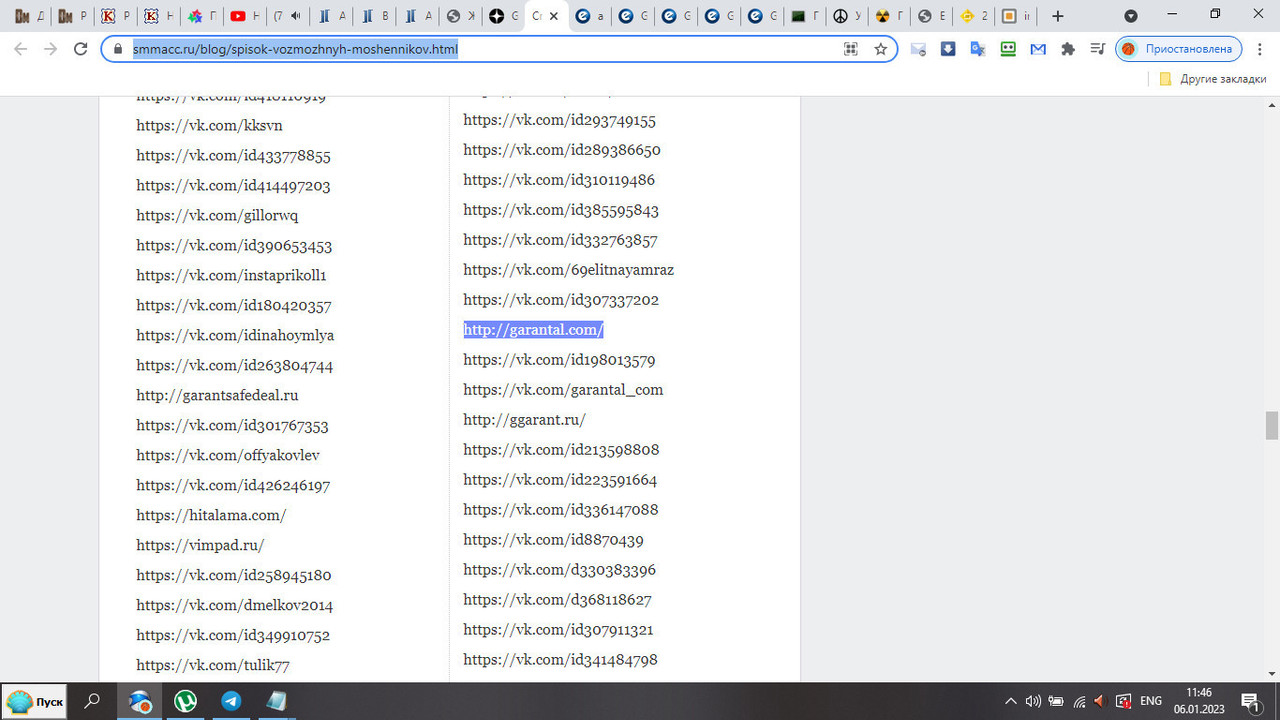Open a new browser tab

(1058, 16)
